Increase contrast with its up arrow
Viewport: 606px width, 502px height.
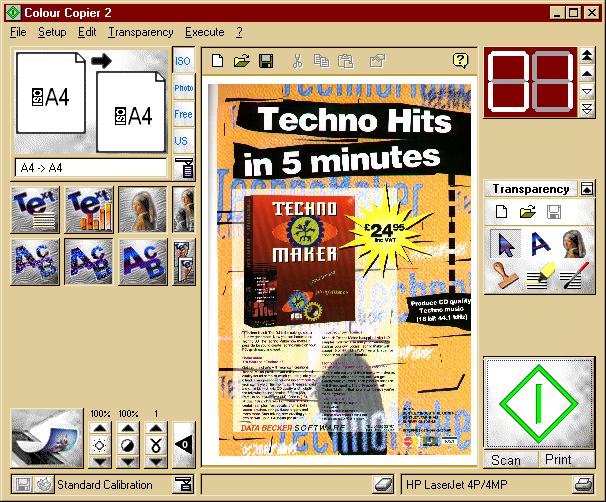click(x=128, y=428)
